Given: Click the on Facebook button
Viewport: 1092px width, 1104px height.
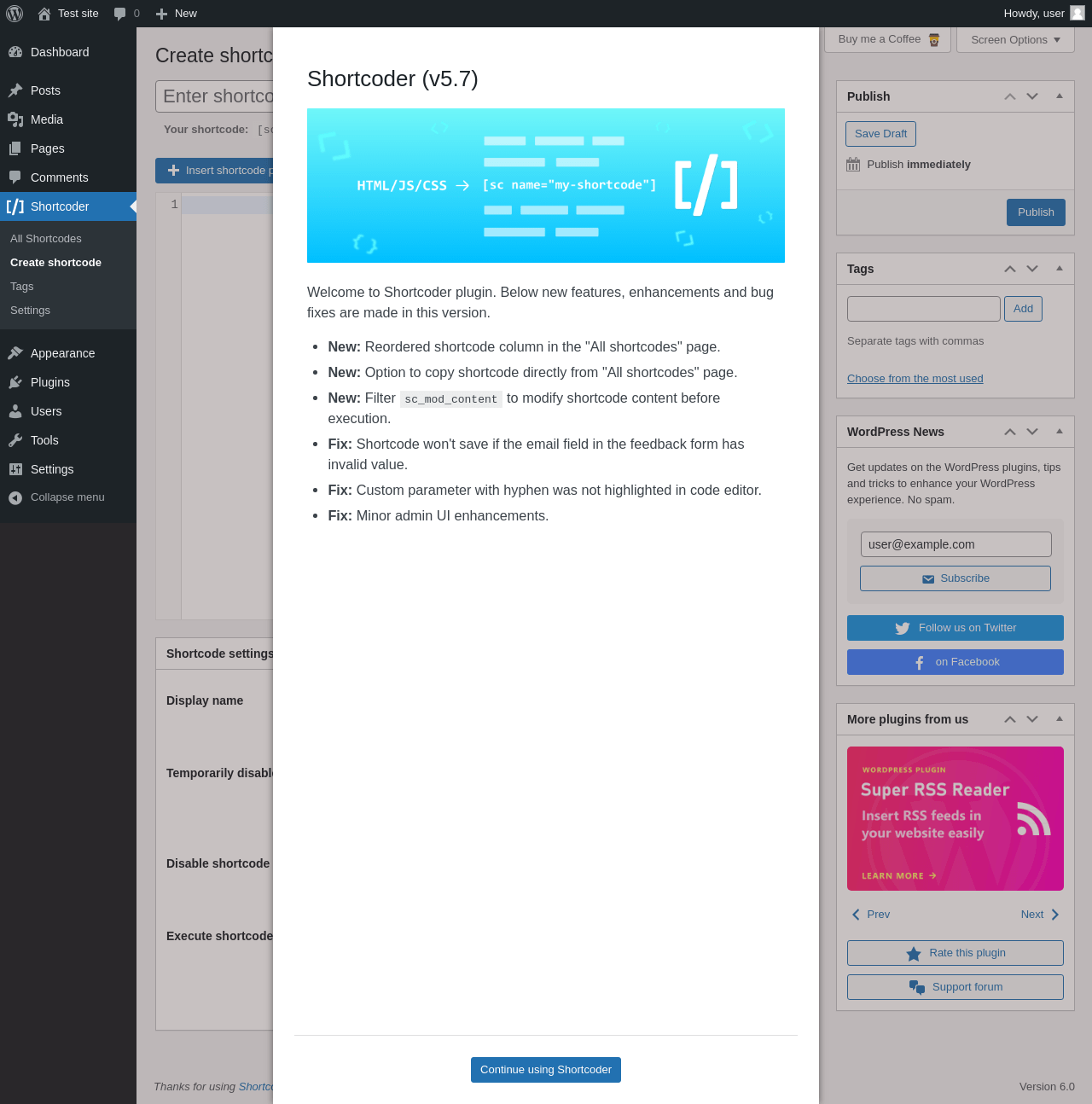Looking at the screenshot, I should coord(955,662).
